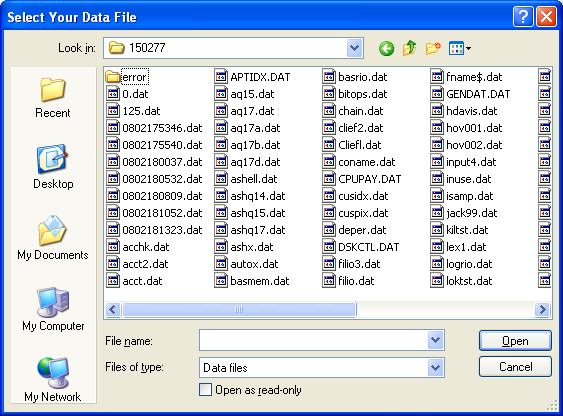Open the View menu button
Image resolution: width=563 pixels, height=416 pixels.
(460, 48)
